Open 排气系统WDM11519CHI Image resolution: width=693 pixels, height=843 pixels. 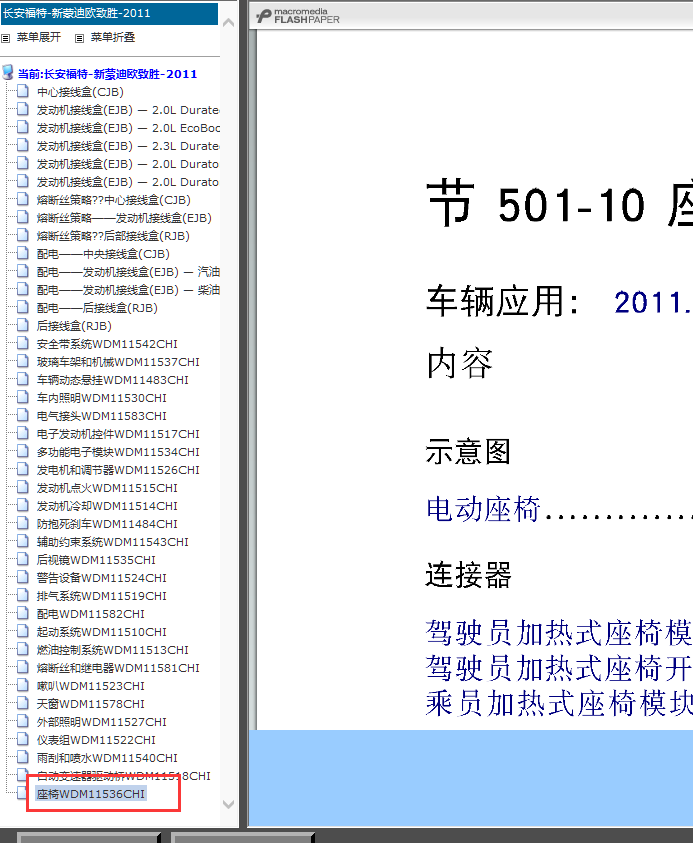click(x=102, y=596)
